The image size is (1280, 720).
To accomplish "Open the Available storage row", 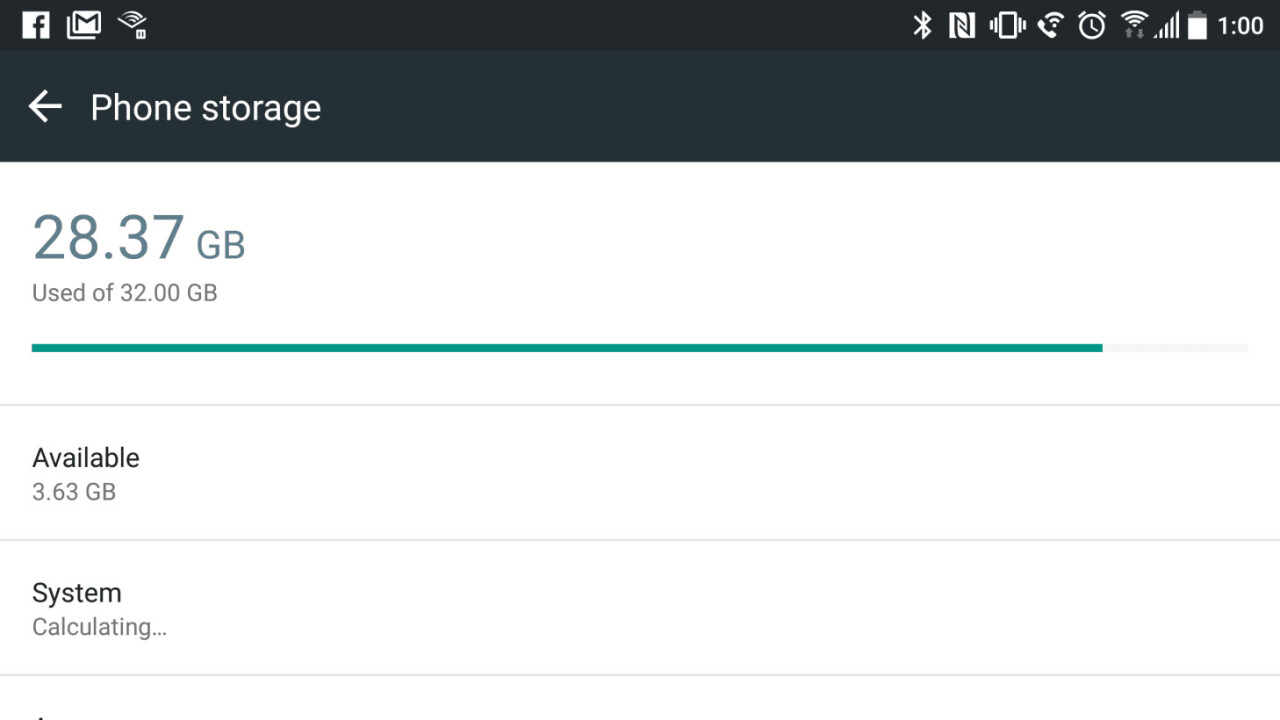I will pyautogui.click(x=640, y=473).
